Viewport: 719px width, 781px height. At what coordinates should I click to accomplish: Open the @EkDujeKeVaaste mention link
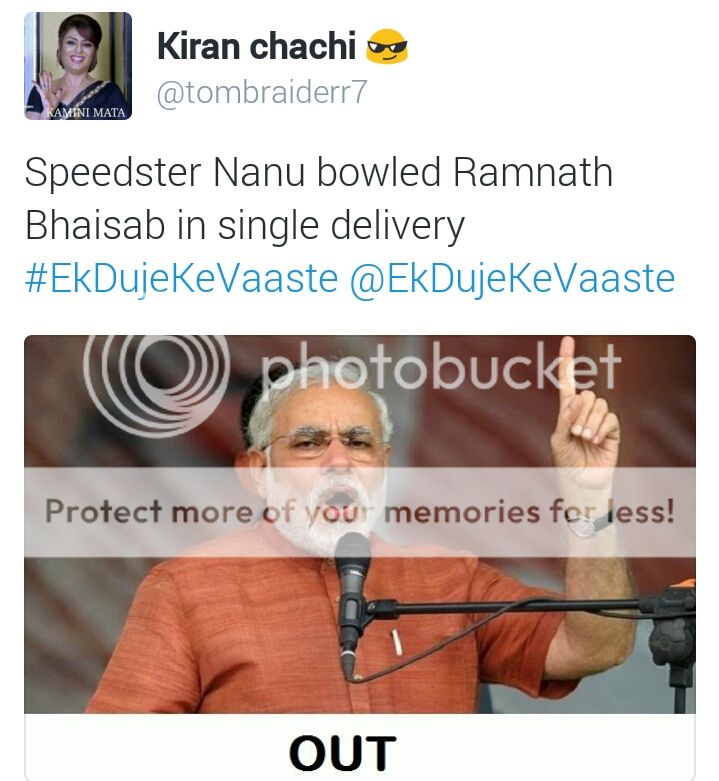pos(512,278)
